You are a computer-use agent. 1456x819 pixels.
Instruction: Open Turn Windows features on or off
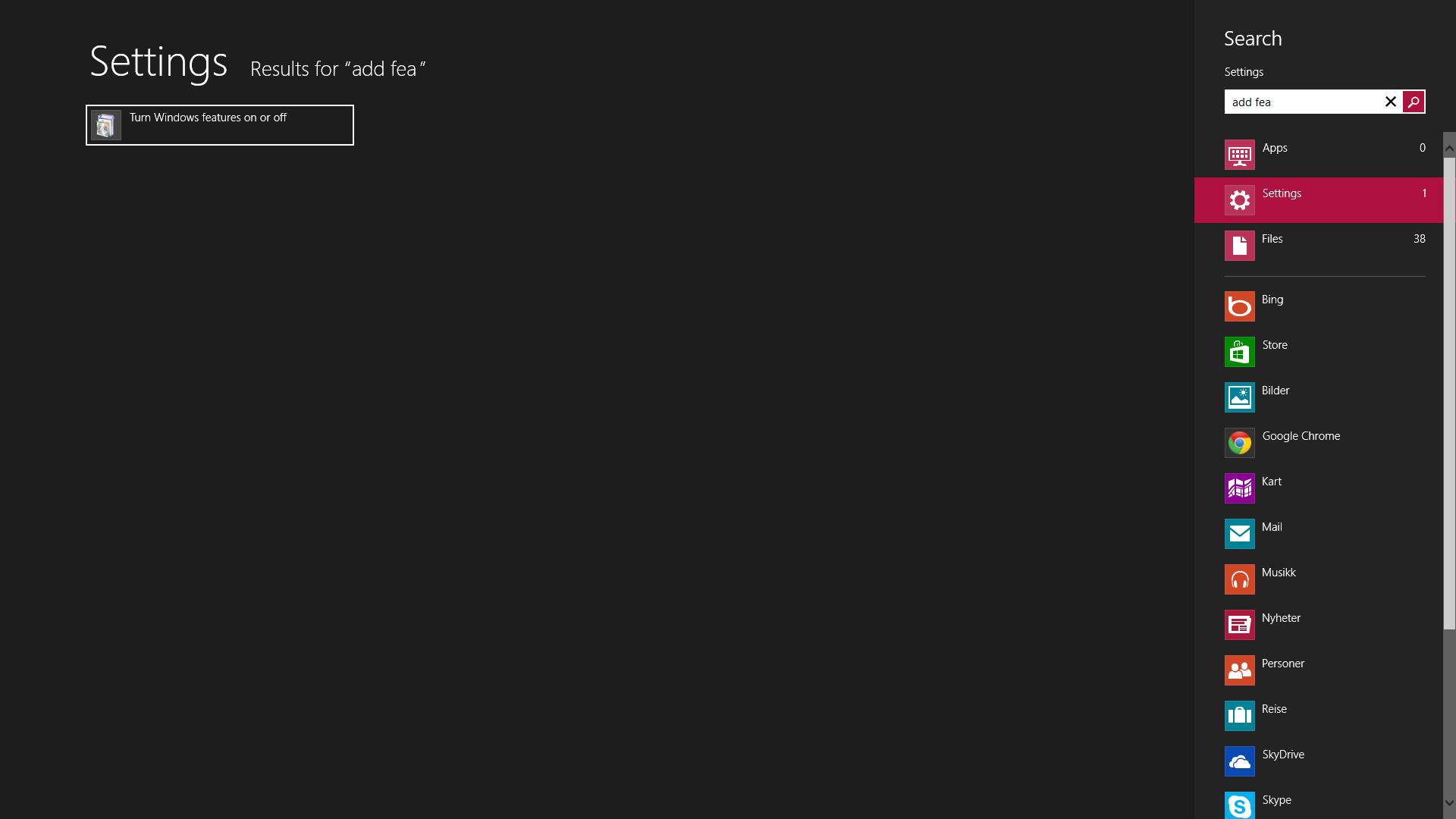[220, 125]
